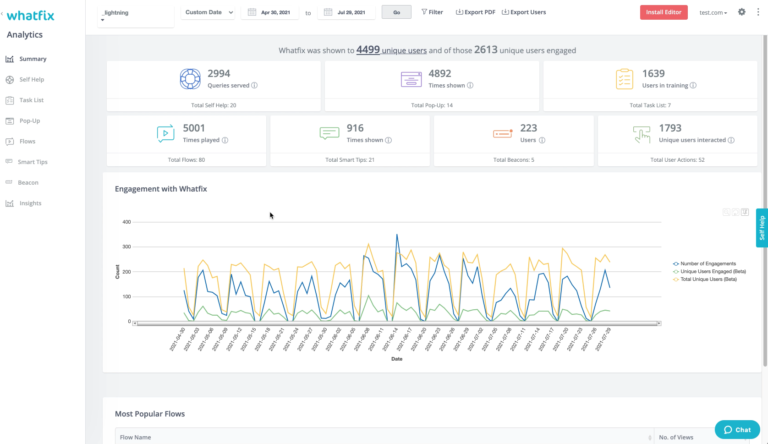Click the Filter funnel icon
Image resolution: width=768 pixels, height=444 pixels.
(x=424, y=12)
